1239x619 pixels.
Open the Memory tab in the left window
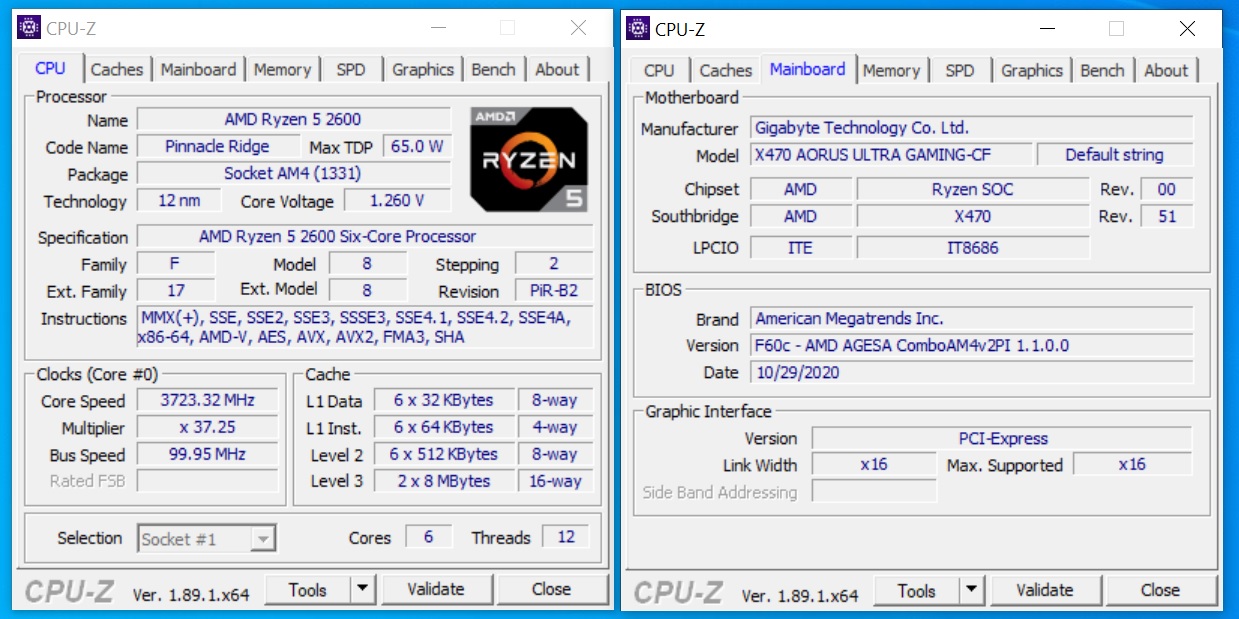282,69
